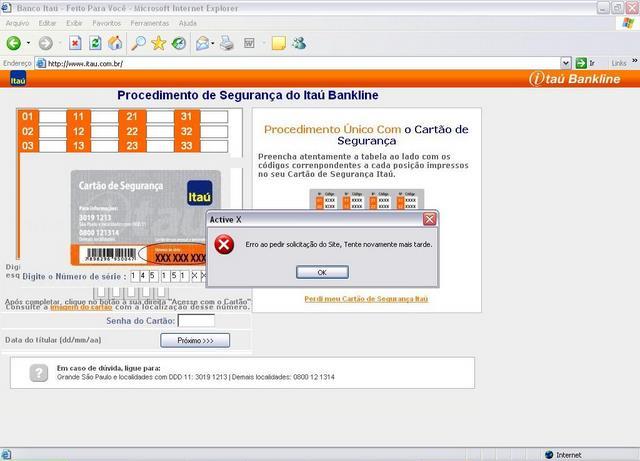Expand the address bar dropdown arrow
Screen dimensions: 640x461
point(565,63)
